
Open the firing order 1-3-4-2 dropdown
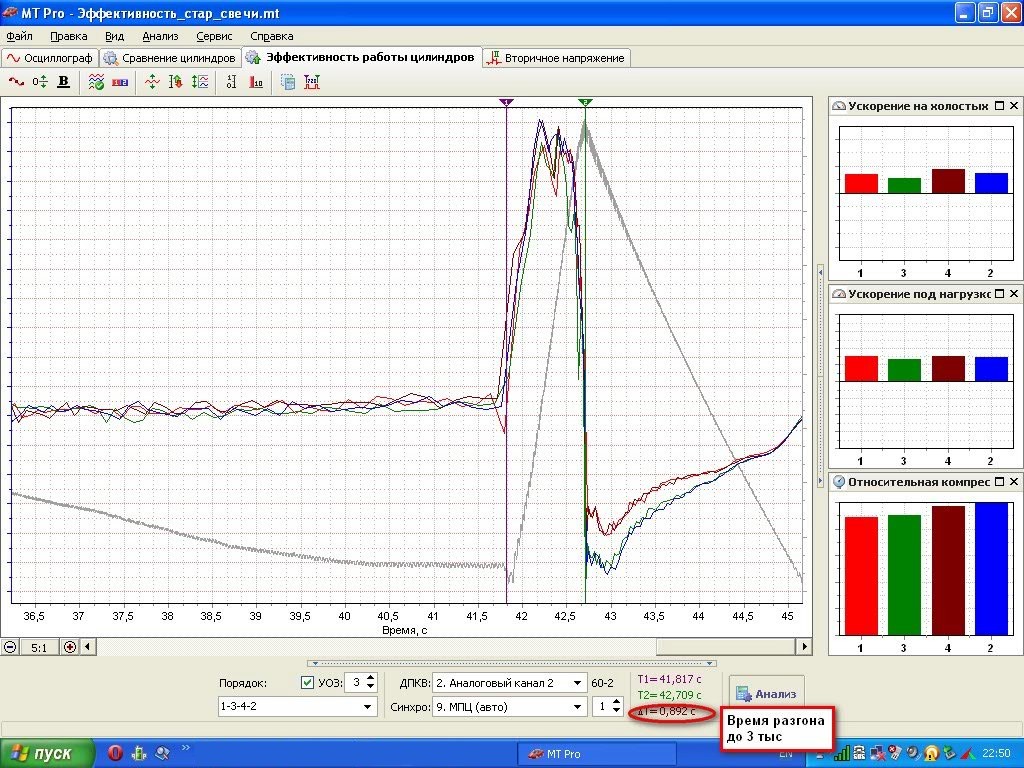pos(368,707)
